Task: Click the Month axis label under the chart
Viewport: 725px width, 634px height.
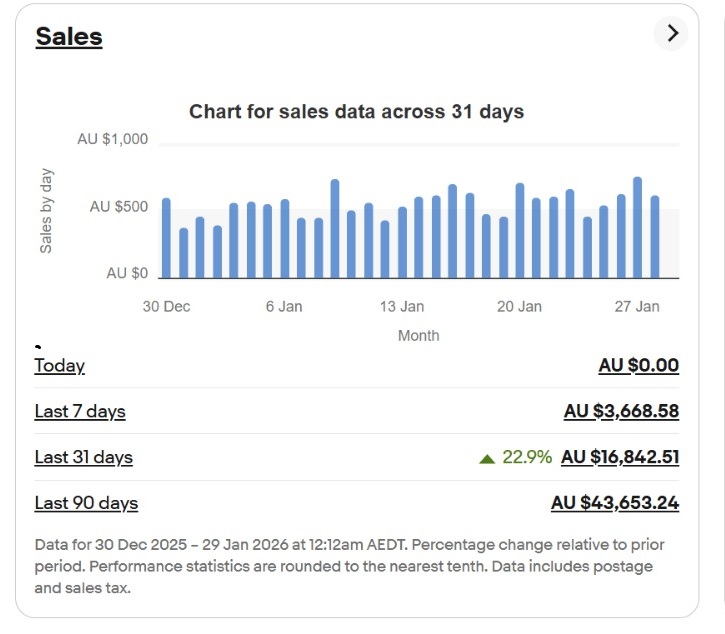Action: pos(418,336)
